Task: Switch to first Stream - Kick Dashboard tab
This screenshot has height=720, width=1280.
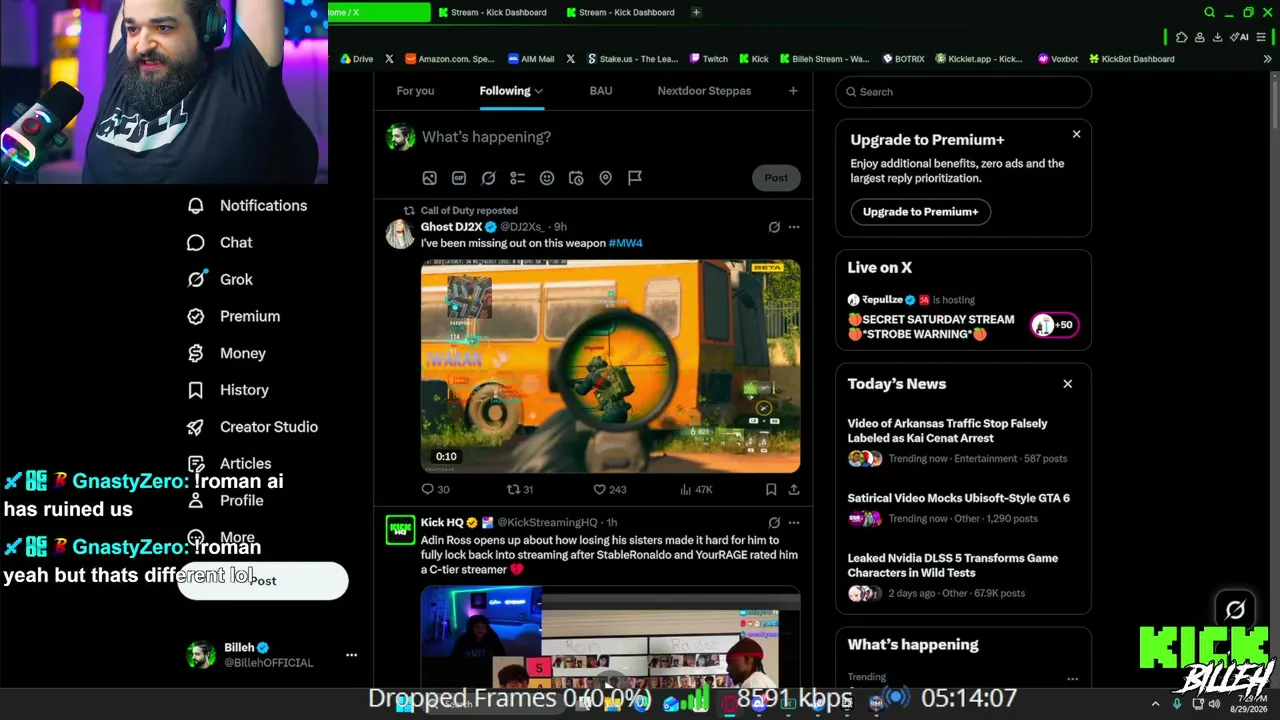Action: tap(492, 12)
